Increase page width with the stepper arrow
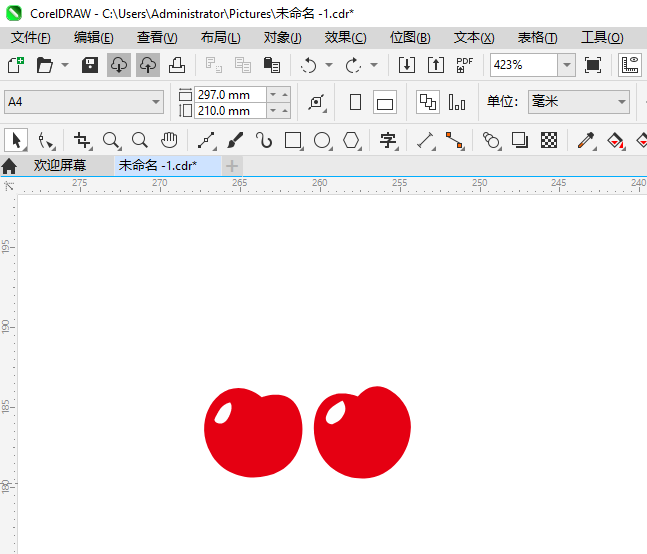 (285, 95)
